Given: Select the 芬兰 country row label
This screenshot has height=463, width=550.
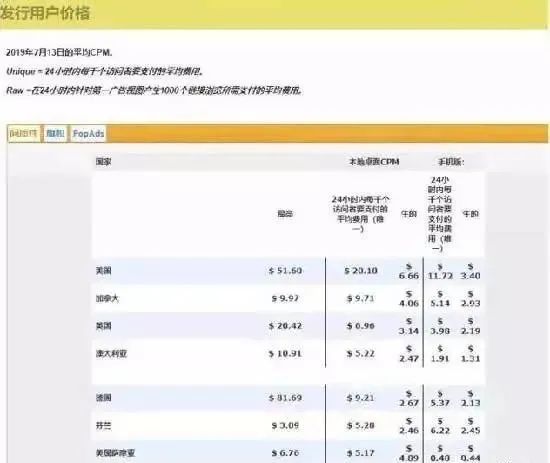Looking at the screenshot, I should tap(103, 425).
